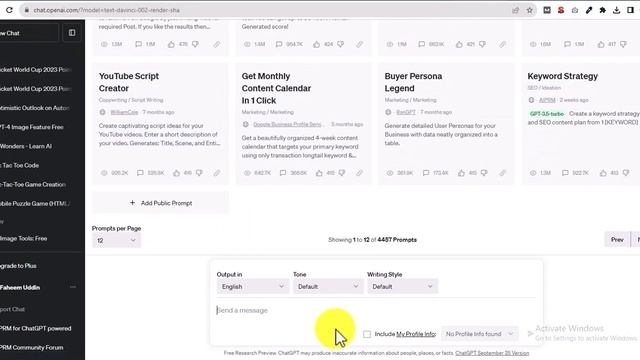Click the pen extension icon in browser toolbar

589,10
